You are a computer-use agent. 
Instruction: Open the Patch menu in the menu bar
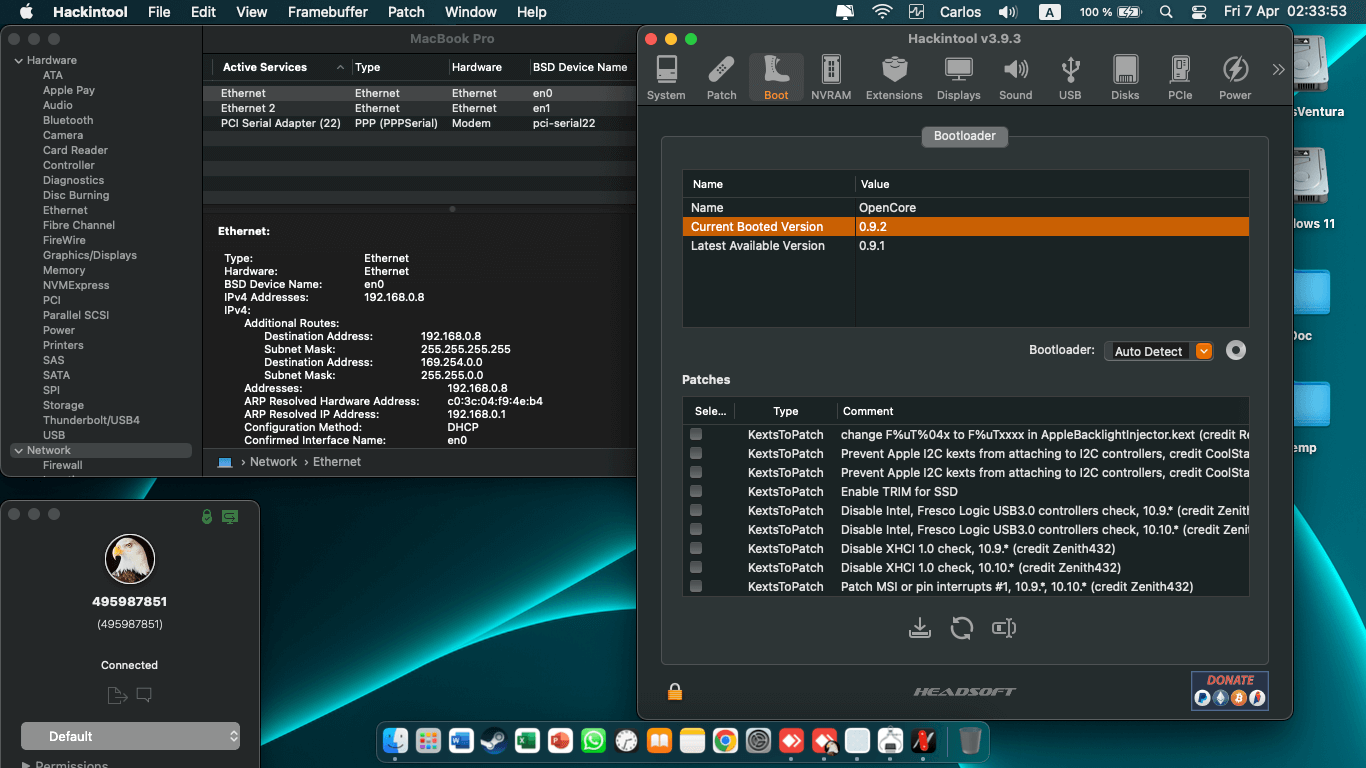[406, 12]
